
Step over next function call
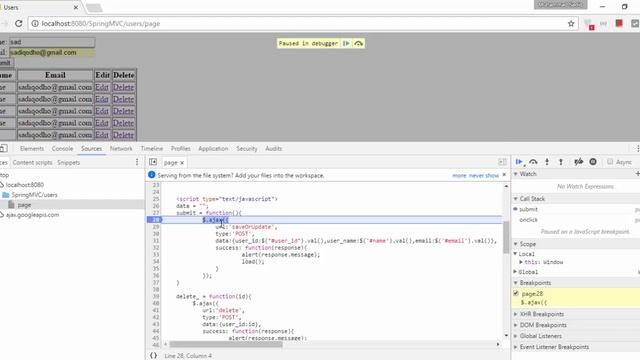(x=533, y=162)
